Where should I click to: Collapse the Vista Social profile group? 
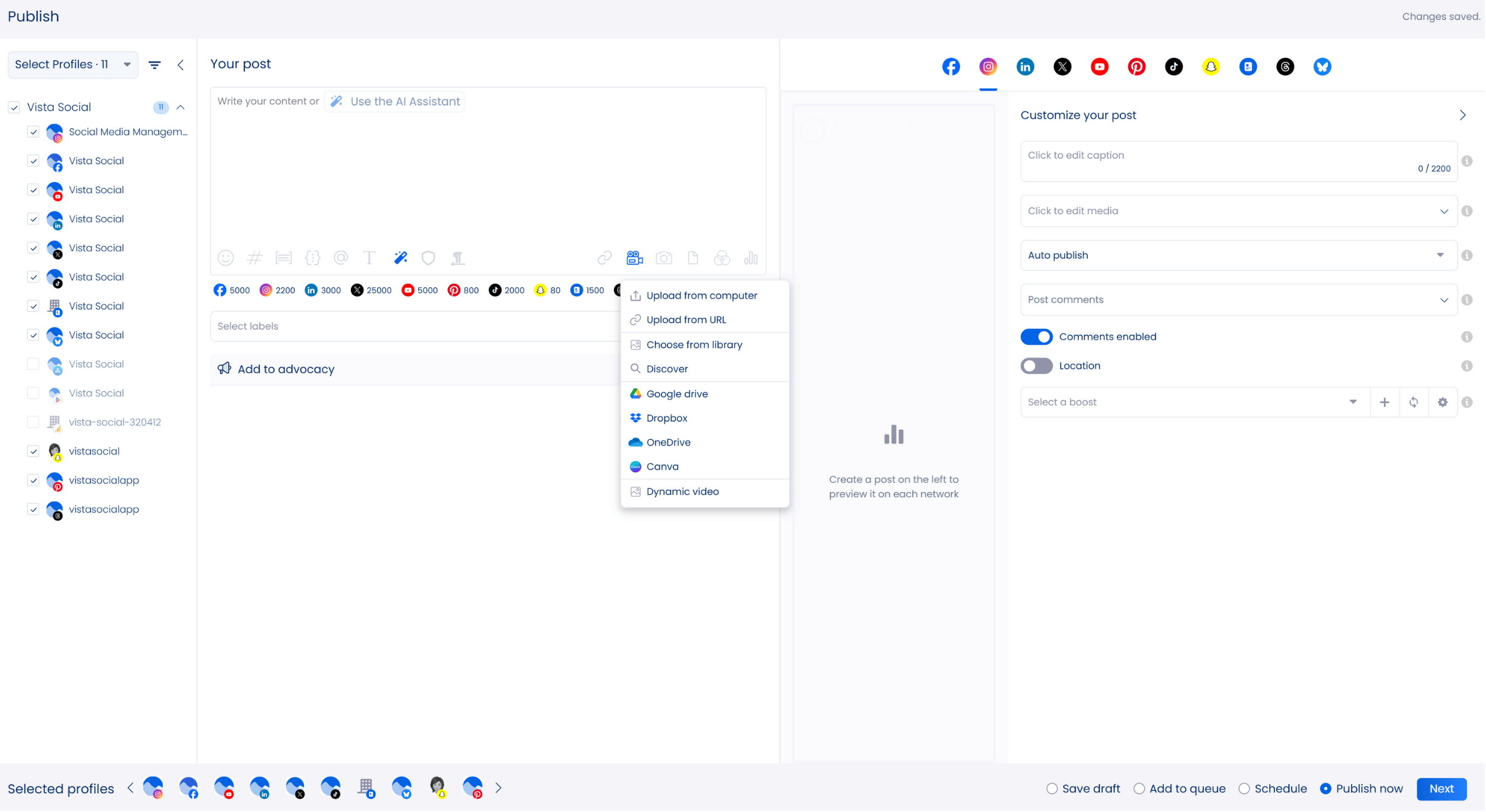181,108
